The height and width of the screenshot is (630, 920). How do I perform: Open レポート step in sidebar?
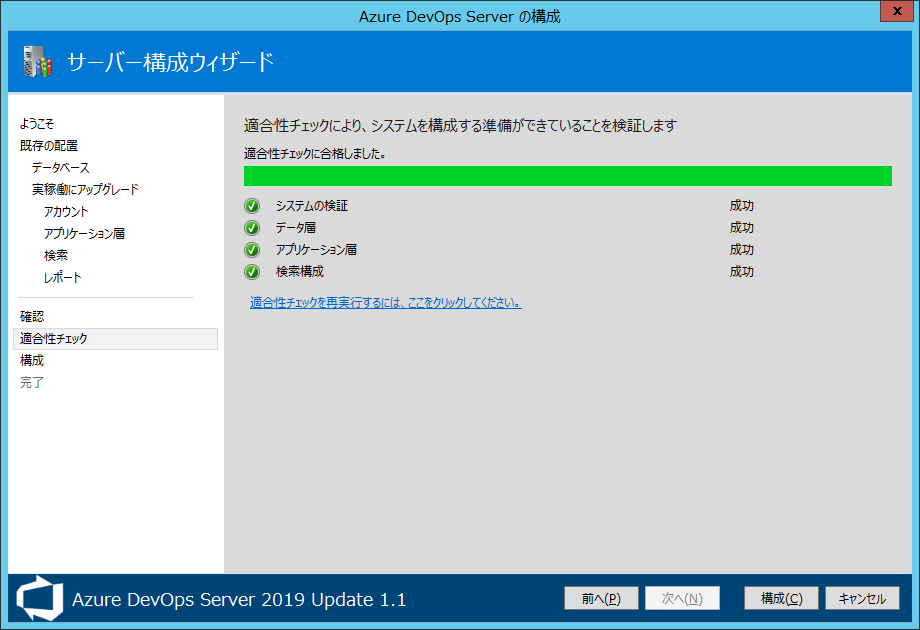pyautogui.click(x=62, y=277)
